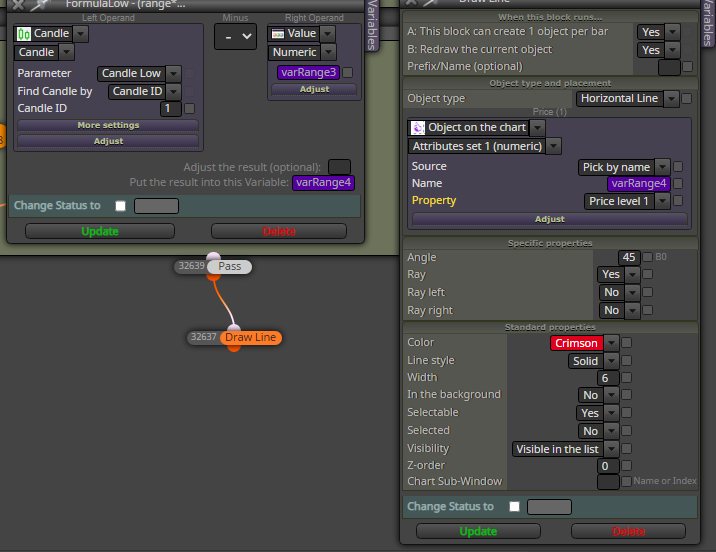Click Adjust button under Left Operand
Screen dimensions: 716x552
point(108,141)
